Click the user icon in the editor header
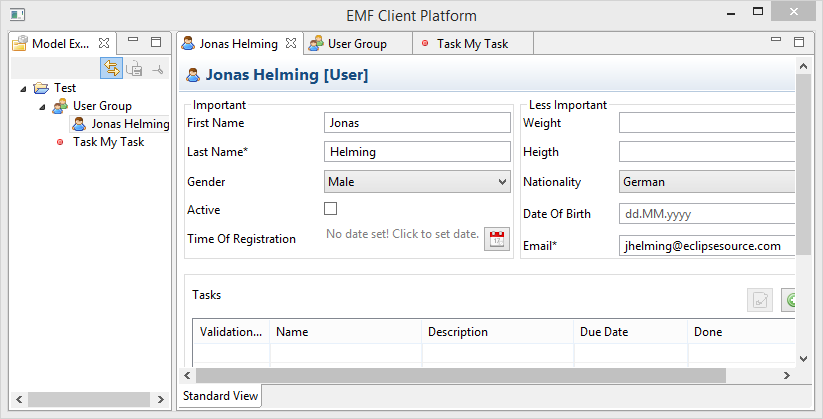This screenshot has width=823, height=419. [193, 75]
